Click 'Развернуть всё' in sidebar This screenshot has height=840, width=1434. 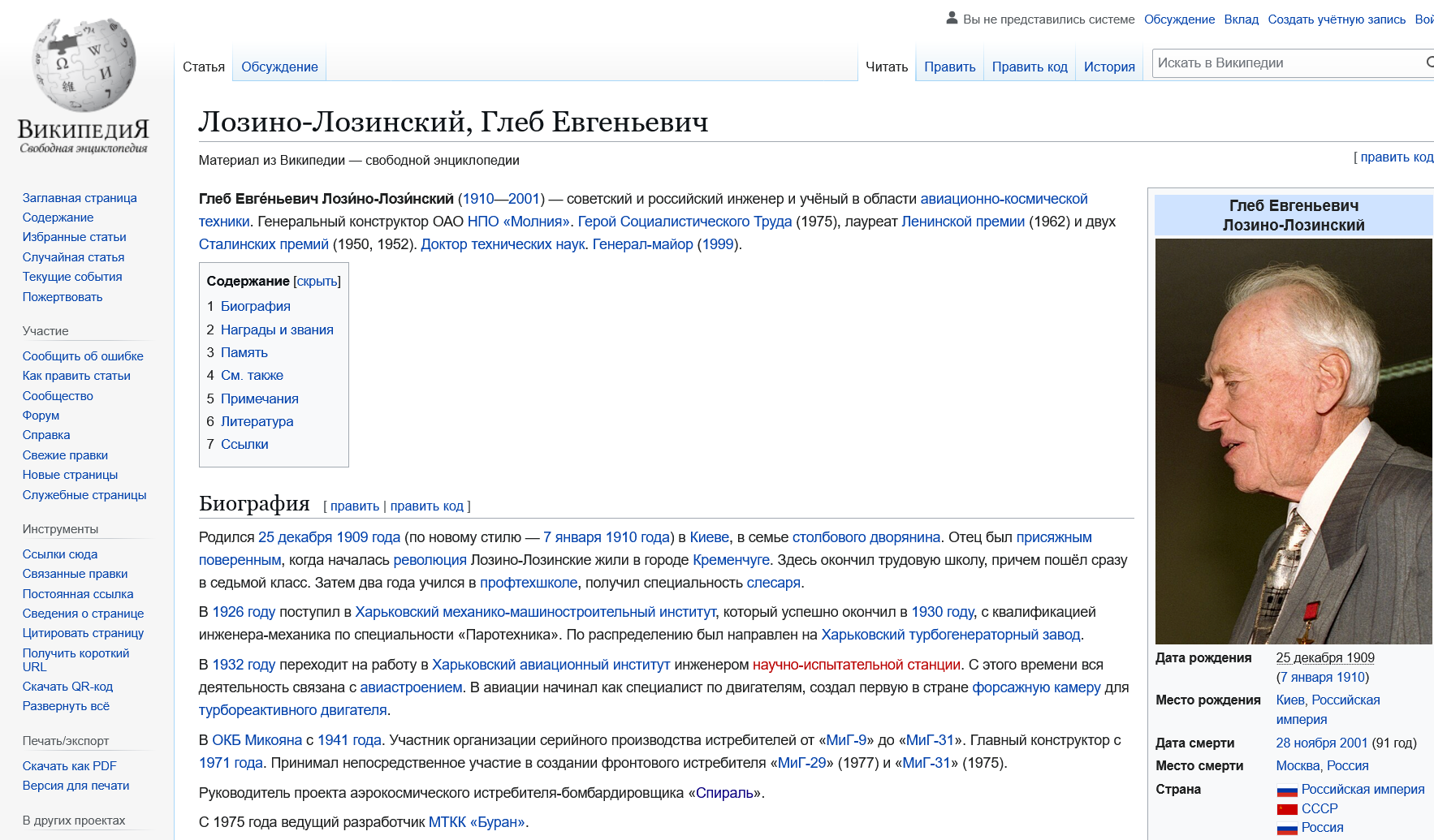pos(66,706)
